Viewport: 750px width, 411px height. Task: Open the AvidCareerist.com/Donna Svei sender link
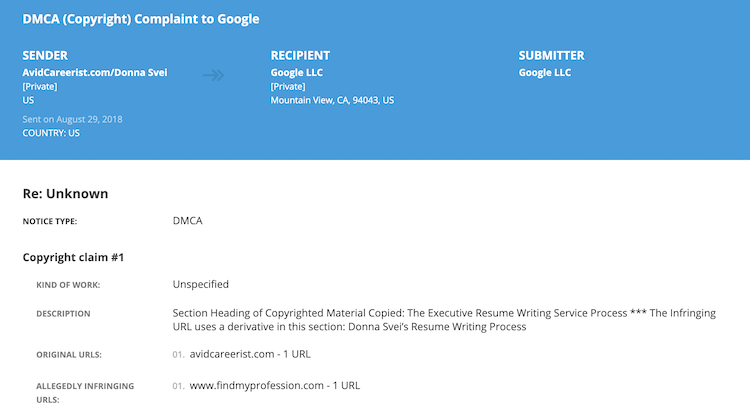coord(95,73)
